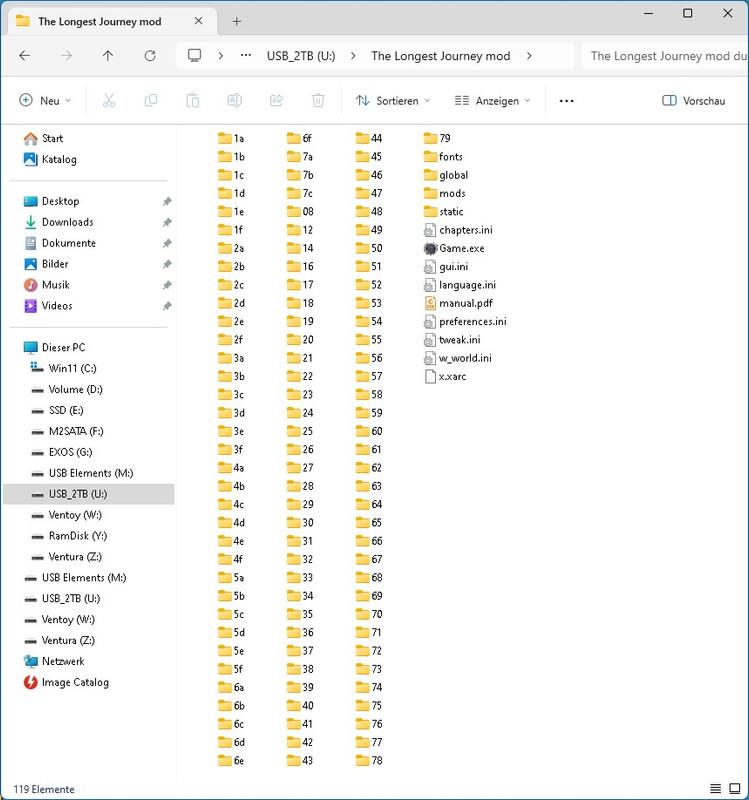Select the global folder
The height and width of the screenshot is (800, 749).
coord(446,175)
